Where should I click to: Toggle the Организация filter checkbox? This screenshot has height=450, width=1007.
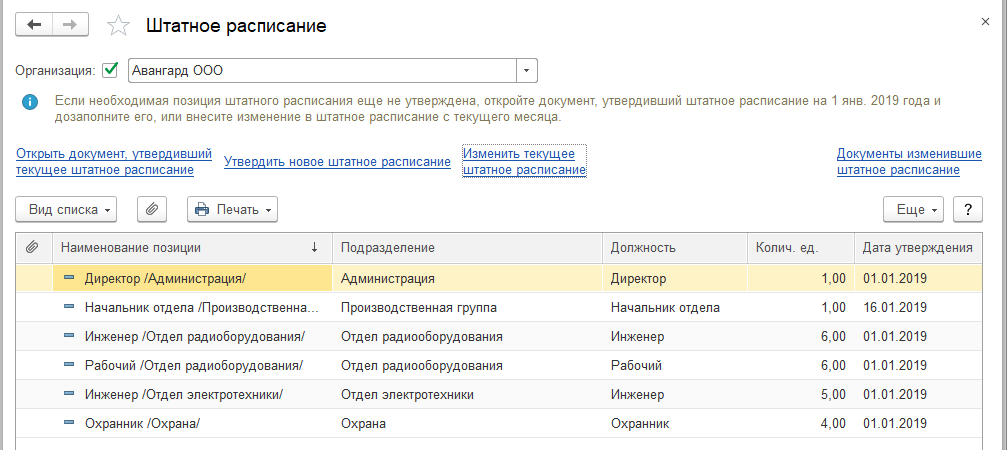111,71
